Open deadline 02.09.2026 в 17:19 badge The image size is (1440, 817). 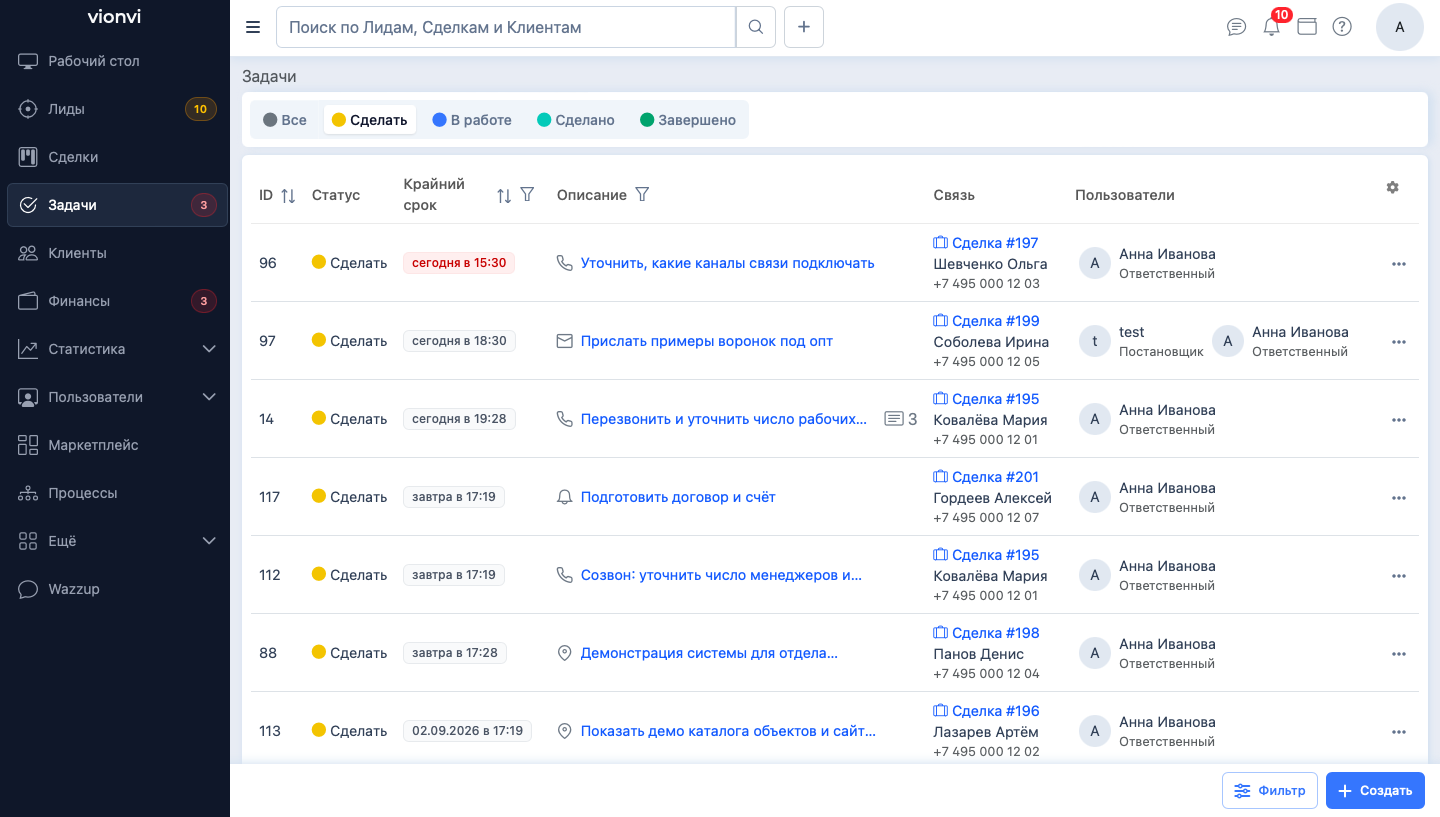[x=467, y=731]
